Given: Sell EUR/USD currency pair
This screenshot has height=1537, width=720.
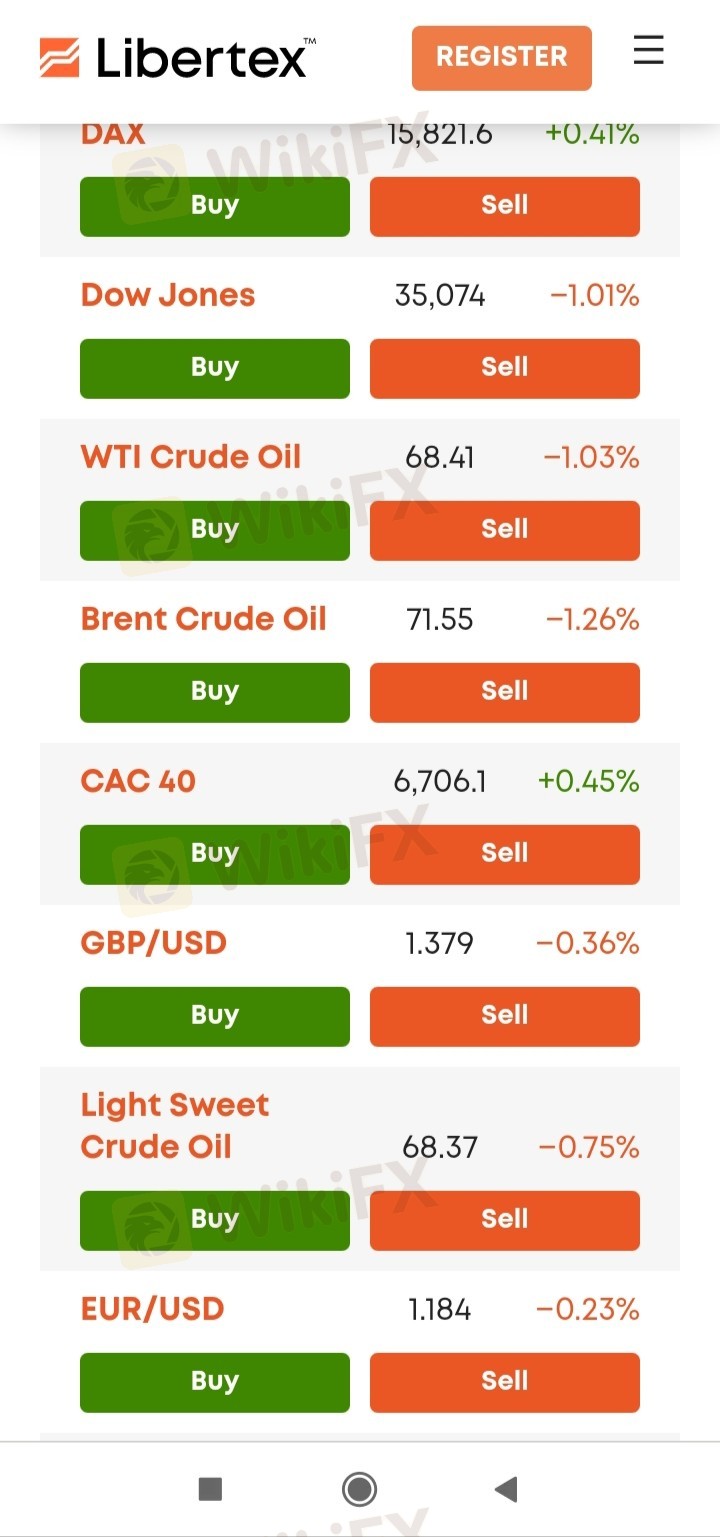Looking at the screenshot, I should [504, 1382].
